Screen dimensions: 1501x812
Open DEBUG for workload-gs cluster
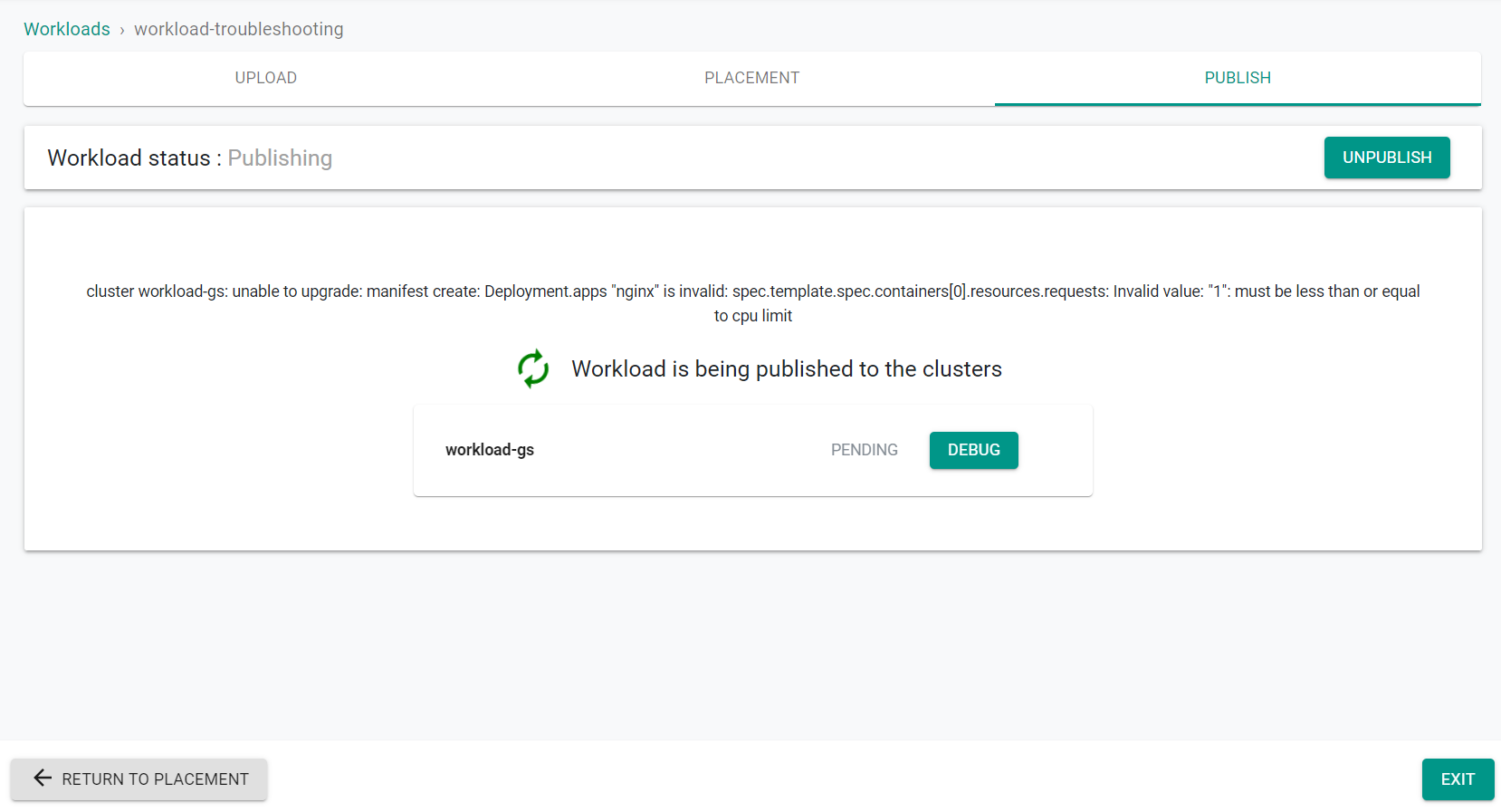(974, 450)
